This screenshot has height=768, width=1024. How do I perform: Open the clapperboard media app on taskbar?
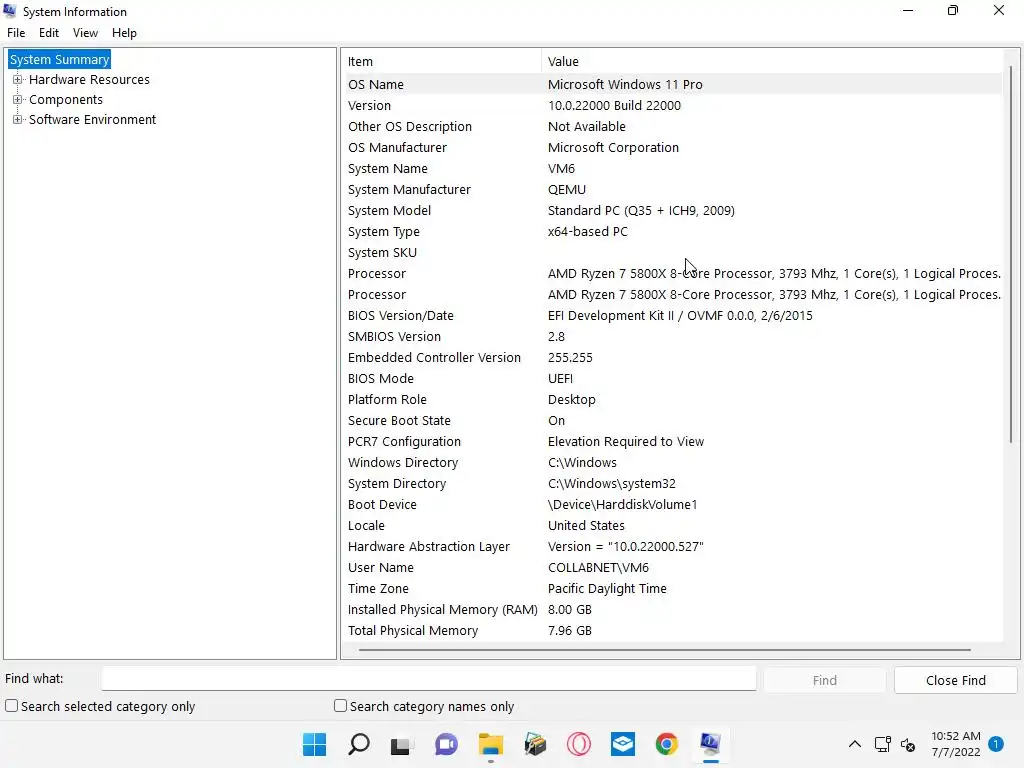point(535,744)
